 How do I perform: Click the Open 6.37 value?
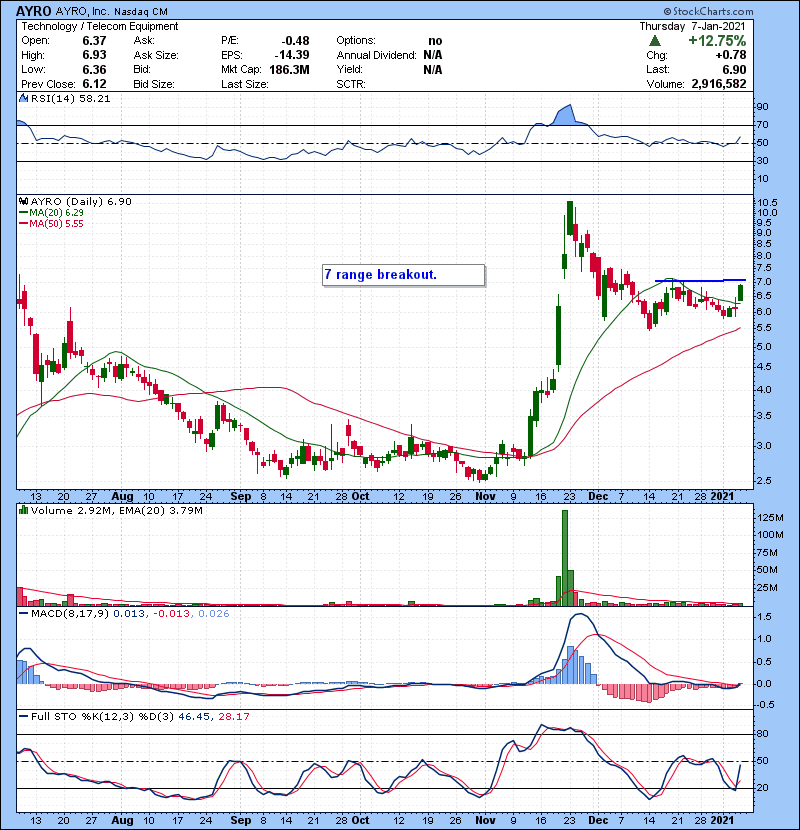click(x=94, y=41)
